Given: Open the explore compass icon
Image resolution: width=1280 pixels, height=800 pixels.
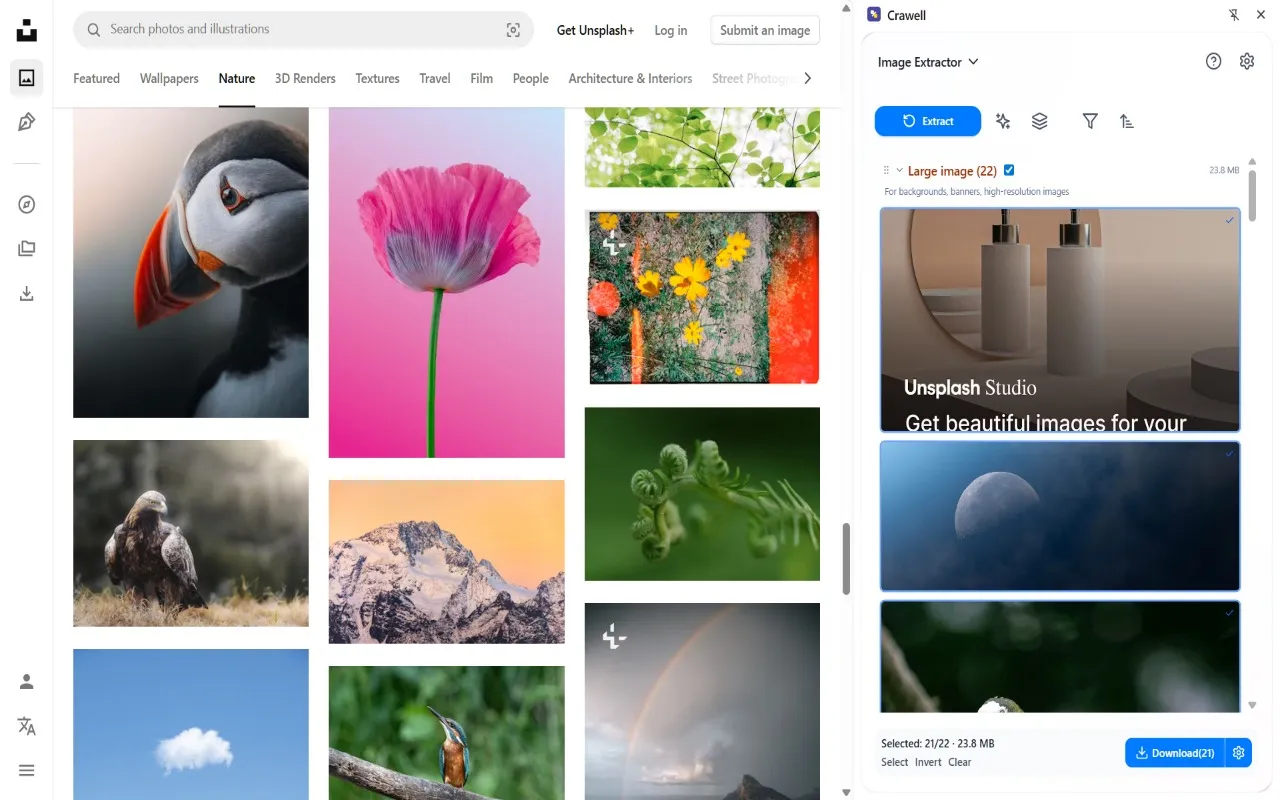Looking at the screenshot, I should (27, 205).
